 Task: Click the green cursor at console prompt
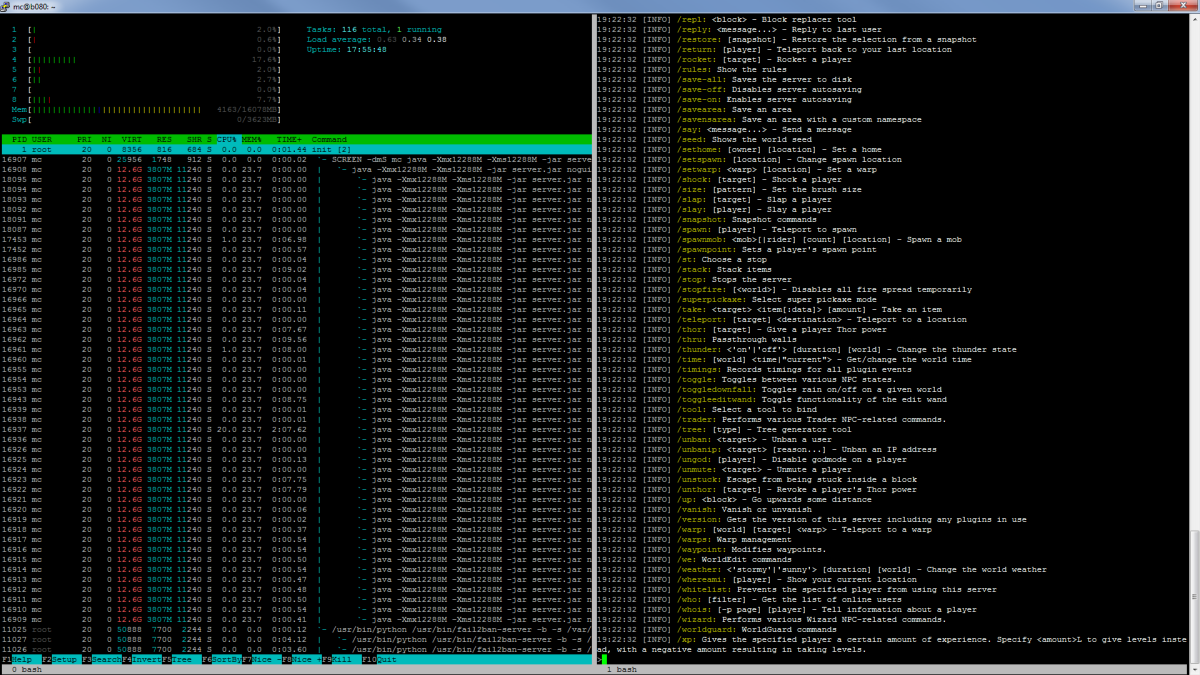[x=604, y=660]
